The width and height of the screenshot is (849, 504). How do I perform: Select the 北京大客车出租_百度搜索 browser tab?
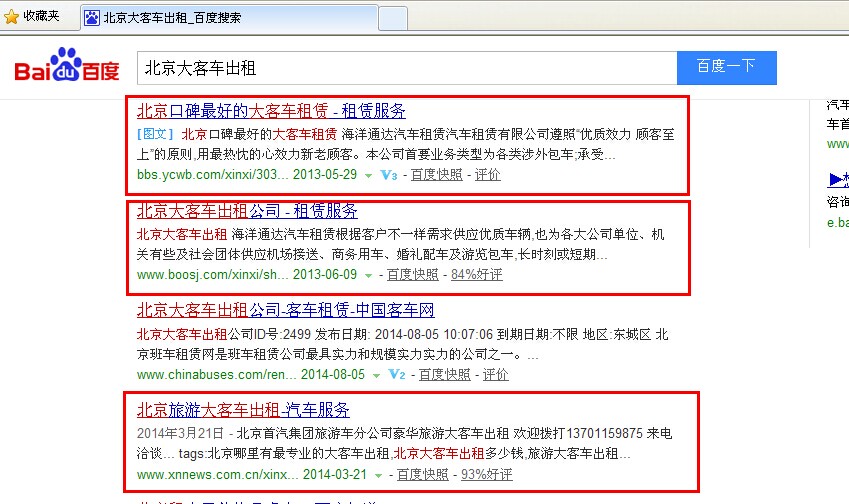[229, 18]
